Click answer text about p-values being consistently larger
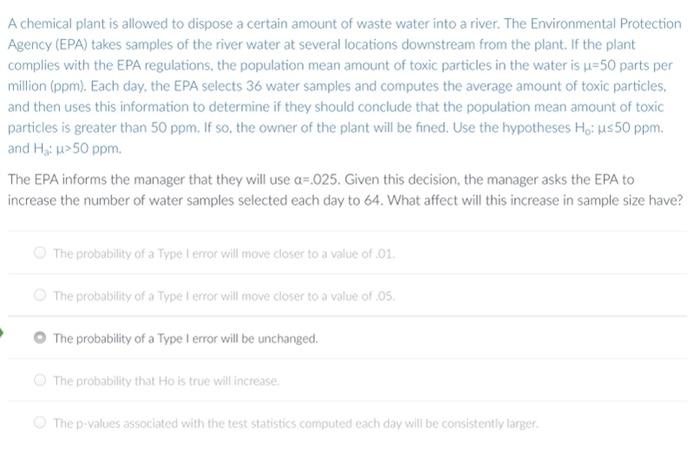Image resolution: width=700 pixels, height=454 pixels. [296, 423]
